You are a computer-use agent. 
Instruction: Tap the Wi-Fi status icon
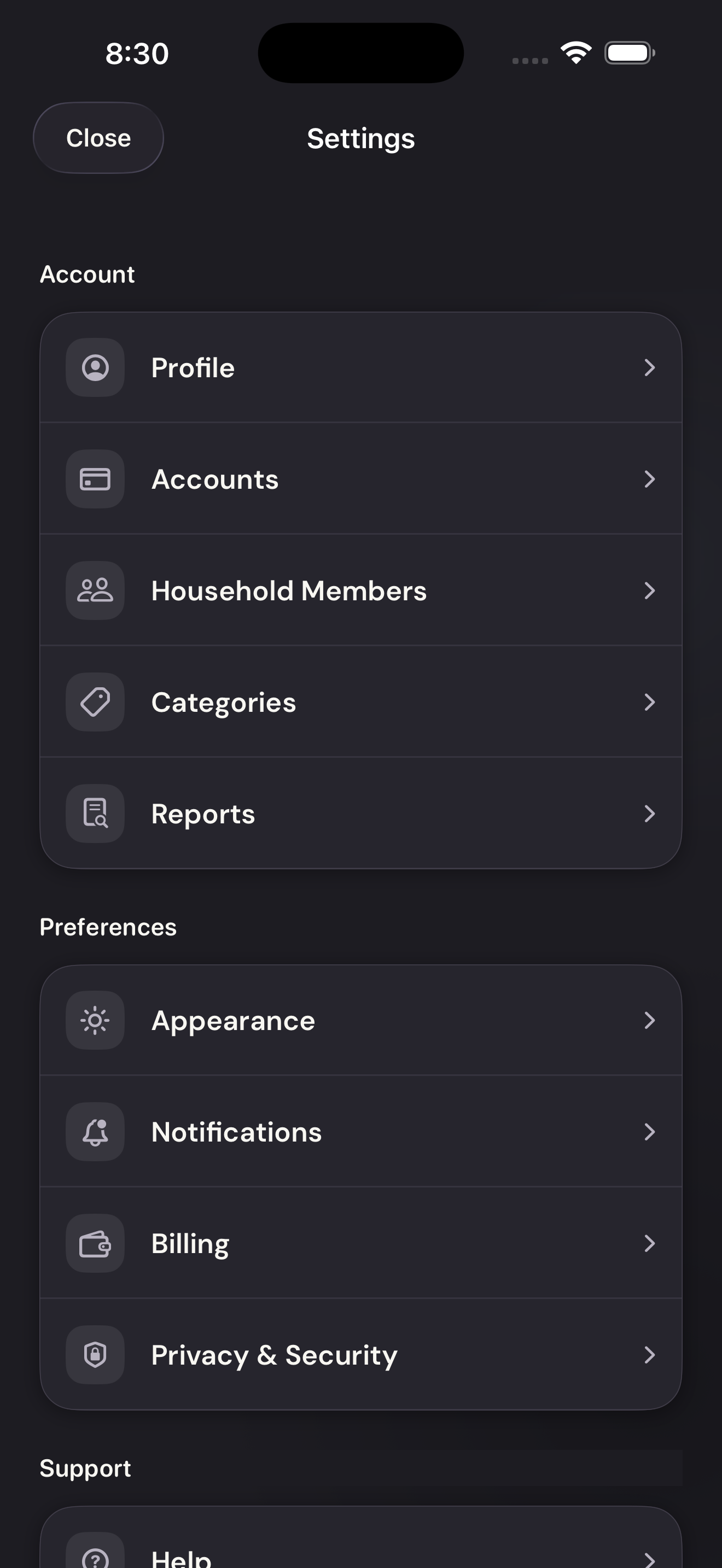[576, 53]
